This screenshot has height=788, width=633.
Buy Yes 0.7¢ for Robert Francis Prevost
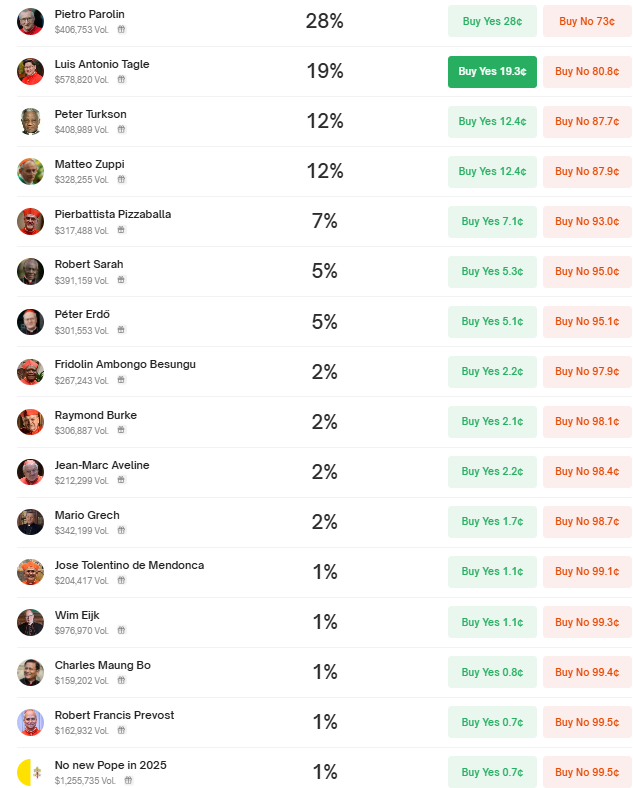(492, 722)
